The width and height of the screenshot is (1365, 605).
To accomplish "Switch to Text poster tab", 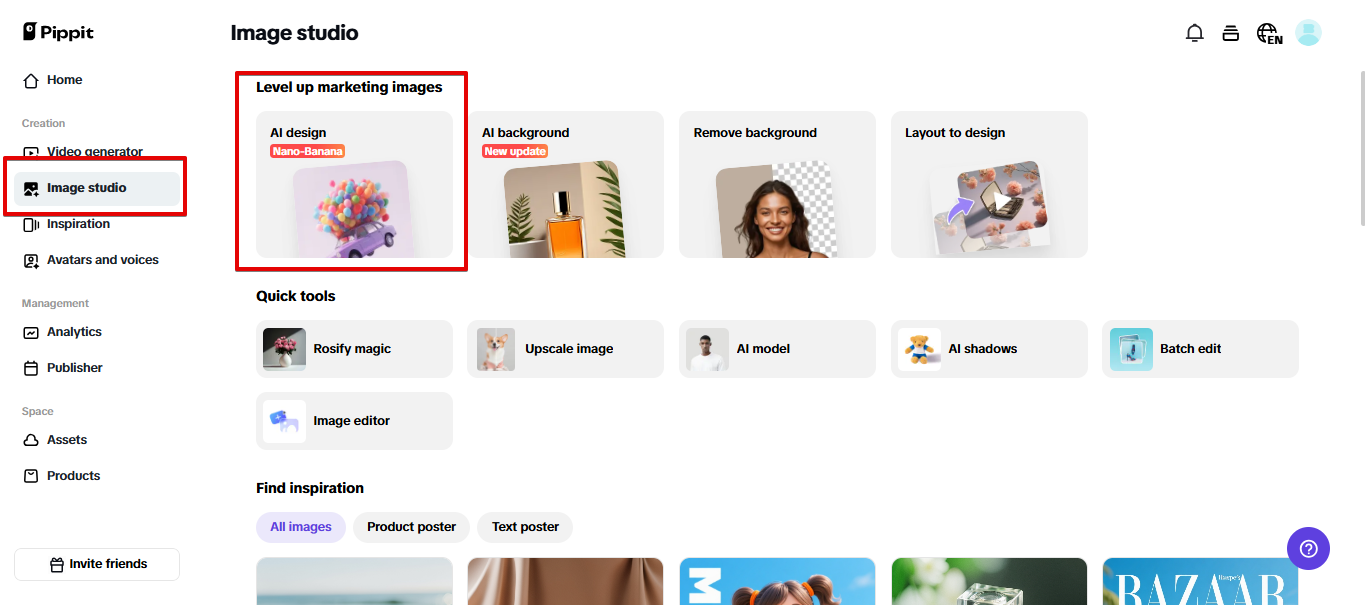I will pyautogui.click(x=525, y=527).
